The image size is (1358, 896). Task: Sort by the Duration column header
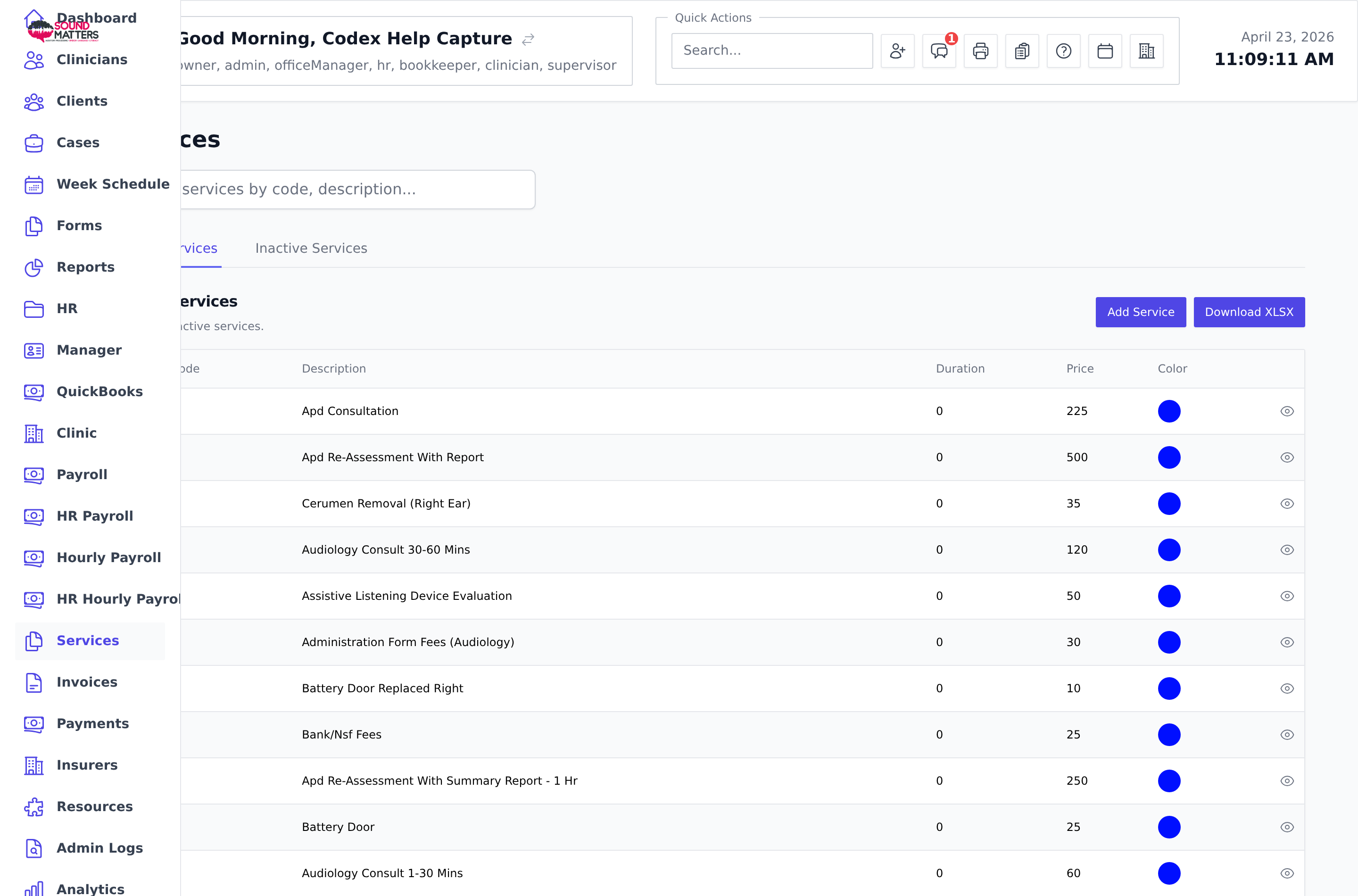(960, 369)
